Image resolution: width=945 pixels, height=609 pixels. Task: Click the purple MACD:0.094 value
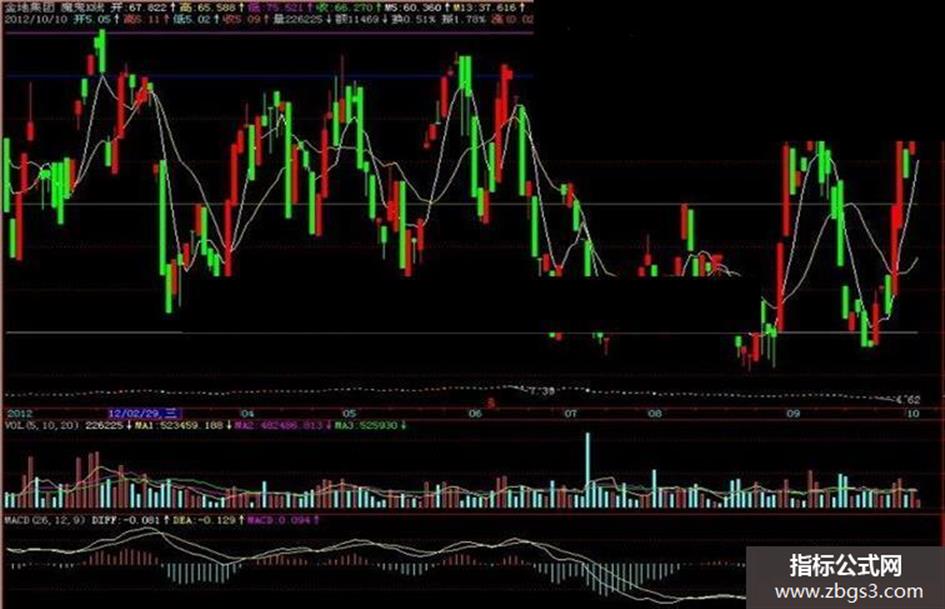click(x=279, y=520)
